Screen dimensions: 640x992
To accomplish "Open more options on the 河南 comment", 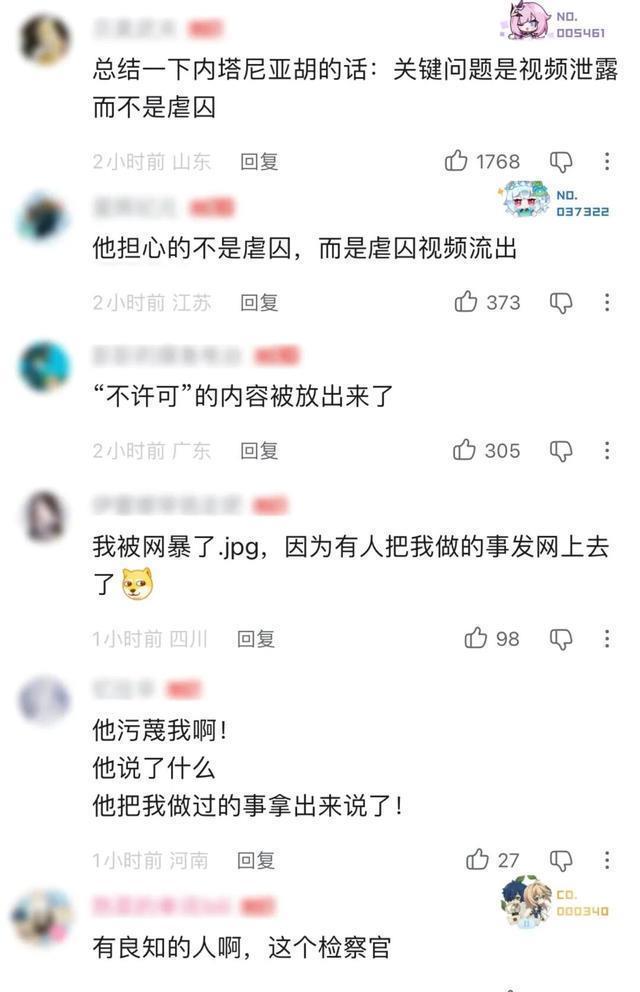I will tap(606, 860).
